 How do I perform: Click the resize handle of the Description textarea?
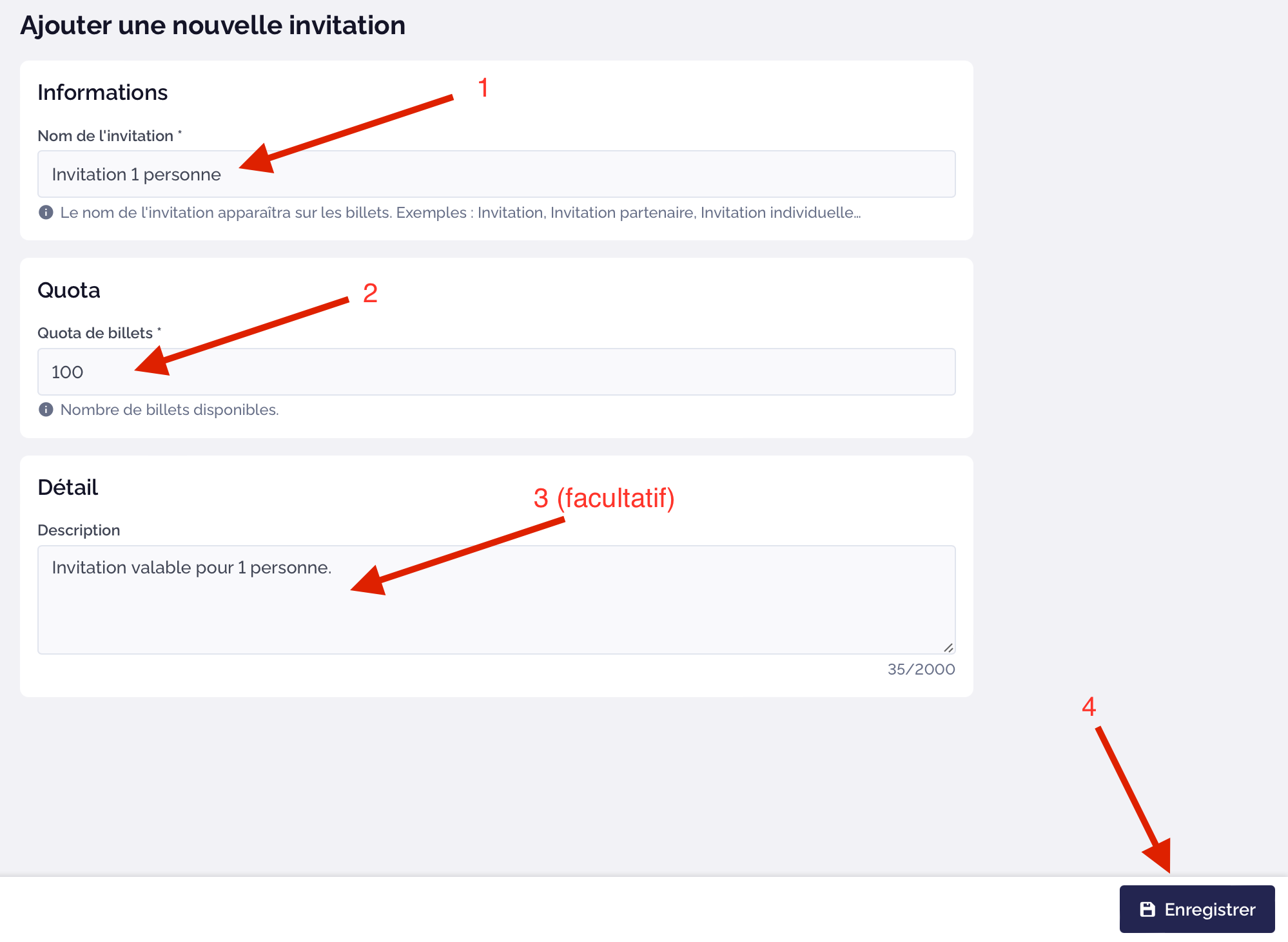pyautogui.click(x=948, y=648)
